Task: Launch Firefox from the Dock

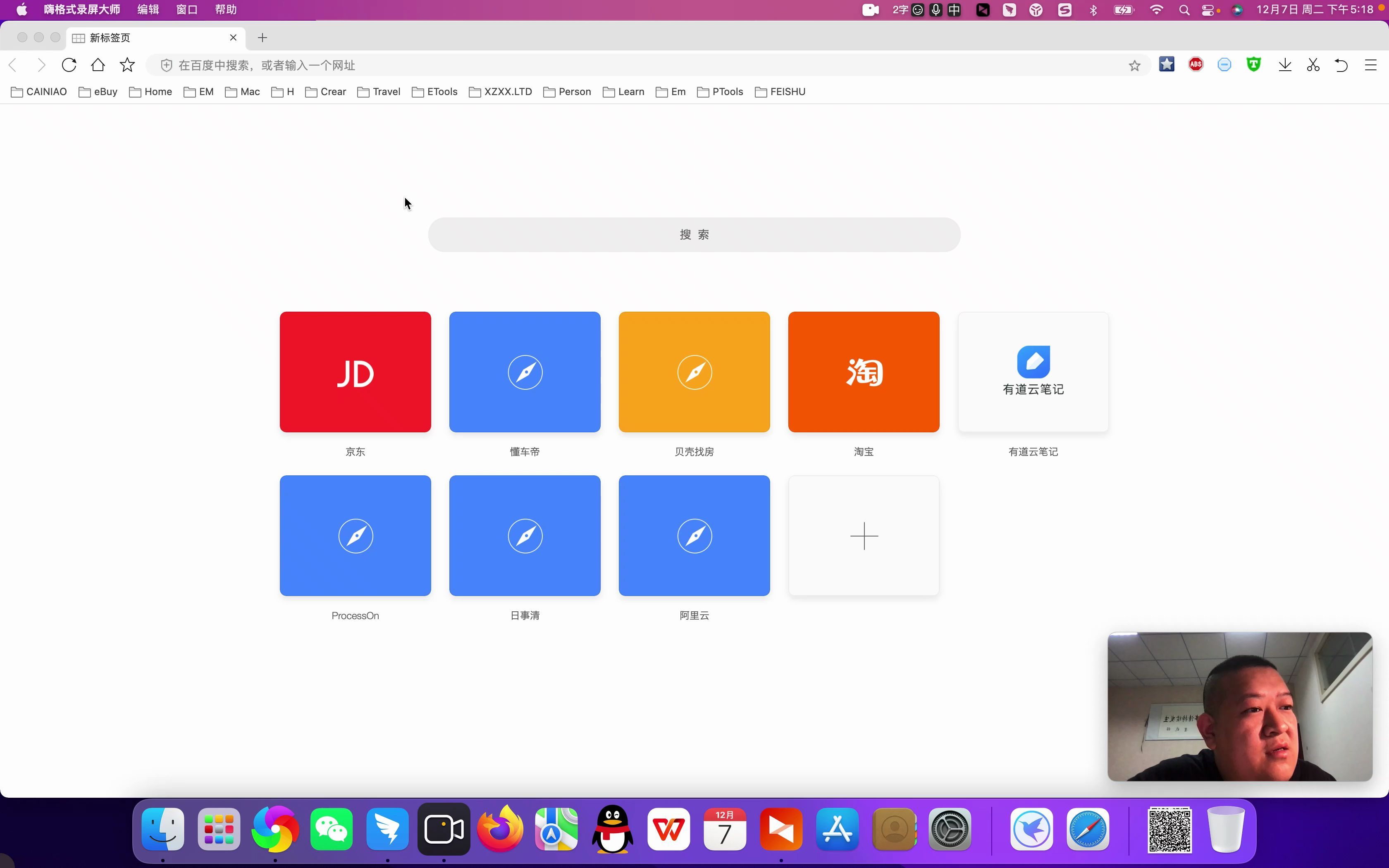Action: point(500,830)
